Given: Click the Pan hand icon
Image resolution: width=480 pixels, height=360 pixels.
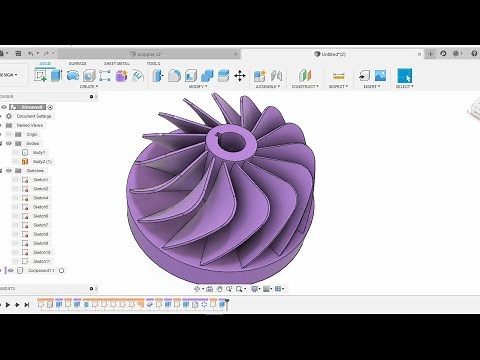Looking at the screenshot, I should [219, 289].
